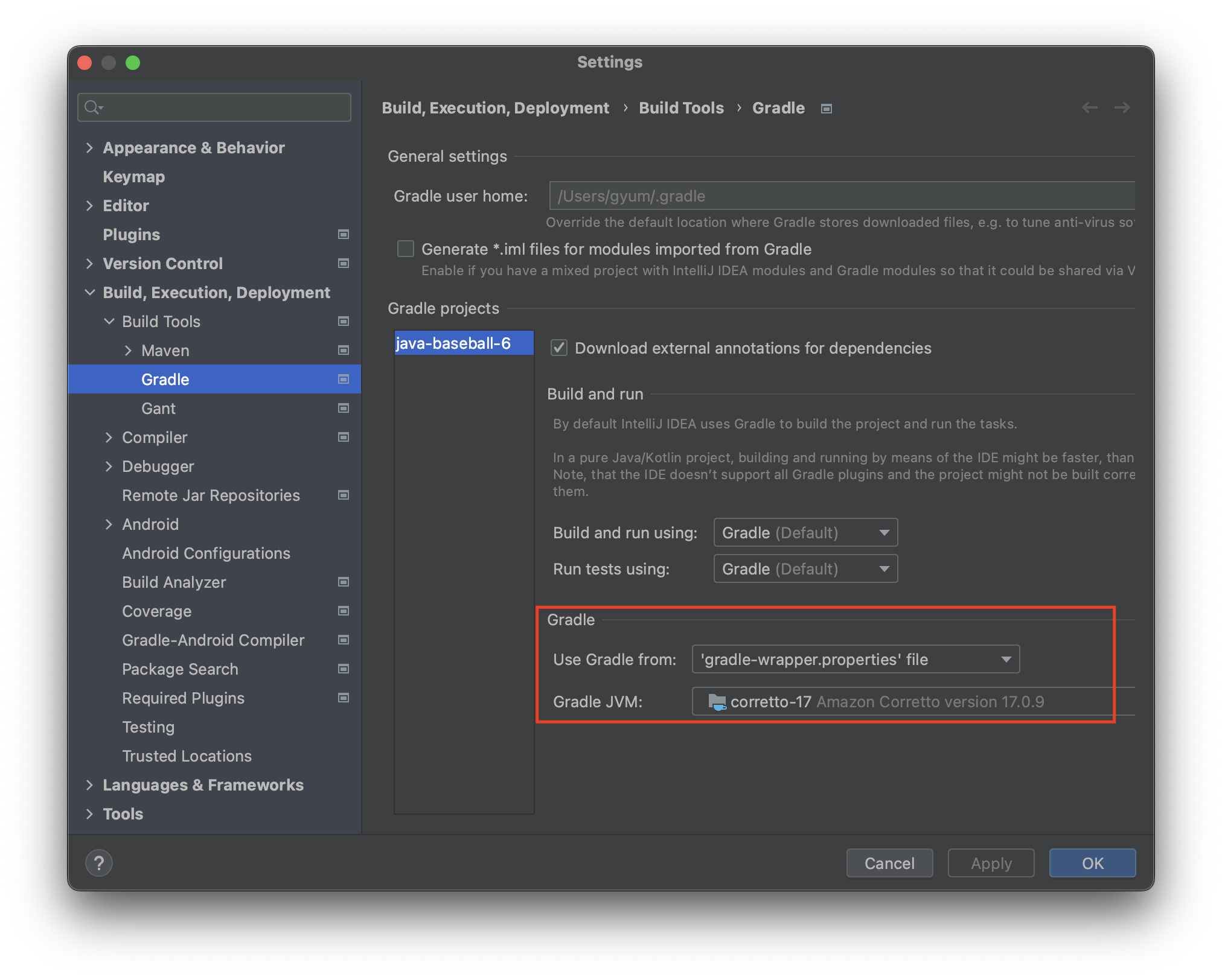
Task: Open Build and run using dropdown
Action: pyautogui.click(x=805, y=533)
